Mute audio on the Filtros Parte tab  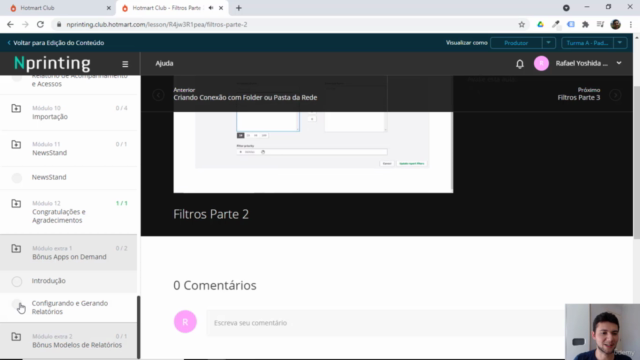pyautogui.click(x=211, y=8)
